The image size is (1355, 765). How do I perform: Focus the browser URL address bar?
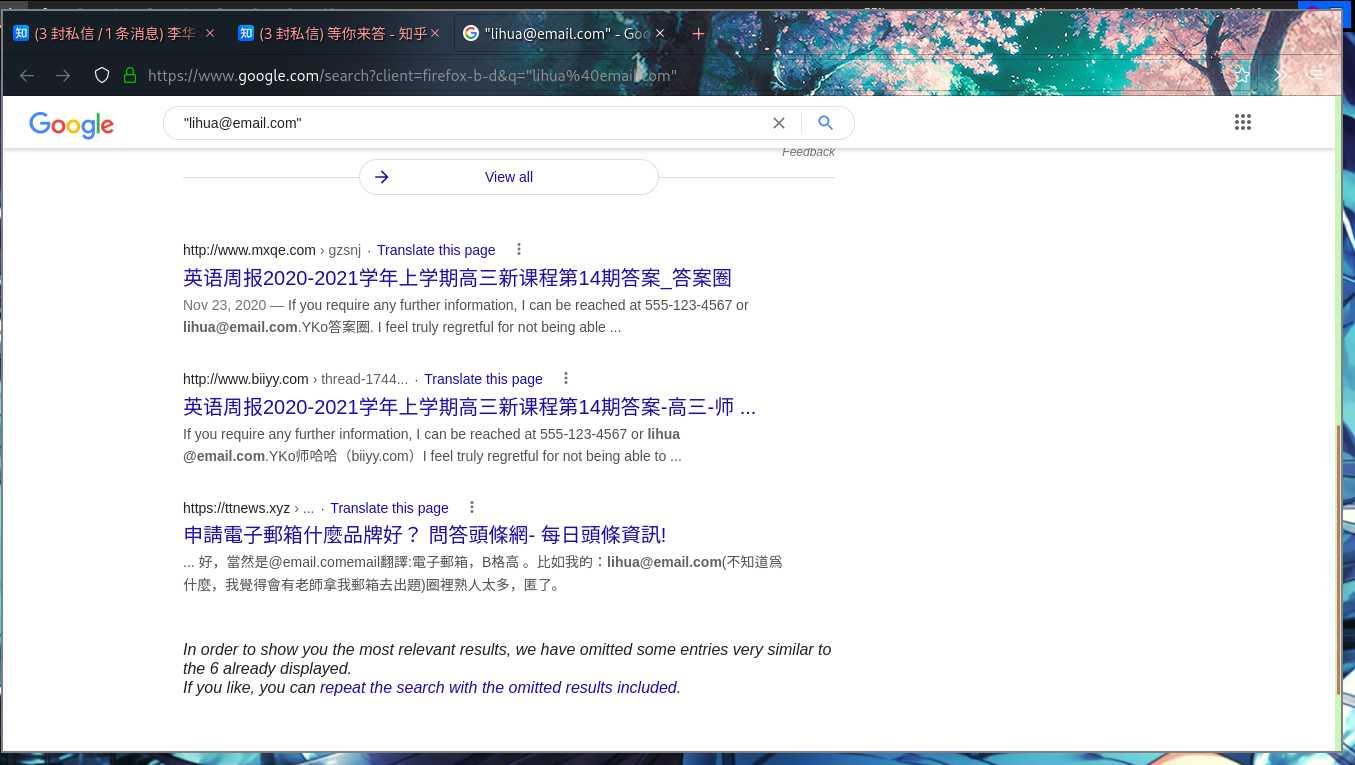[412, 75]
